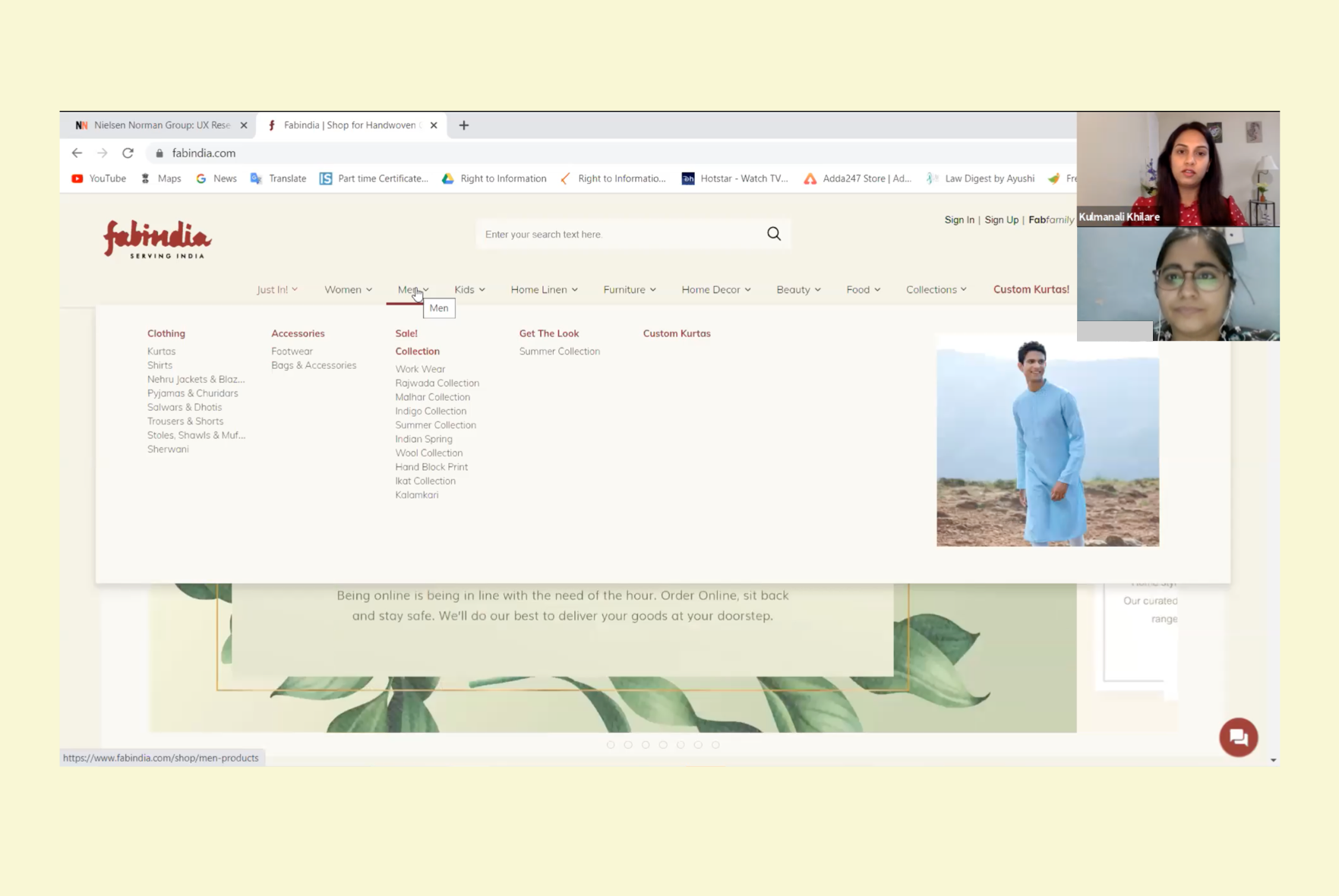Select the first carousel dot
This screenshot has height=896, width=1339.
[x=611, y=745]
